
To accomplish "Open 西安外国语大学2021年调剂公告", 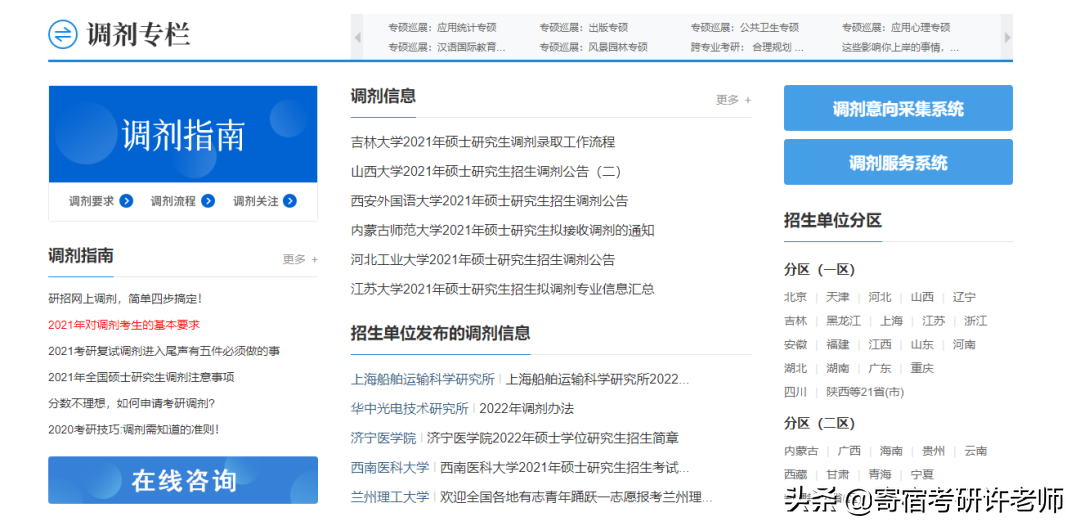I will point(489,201).
